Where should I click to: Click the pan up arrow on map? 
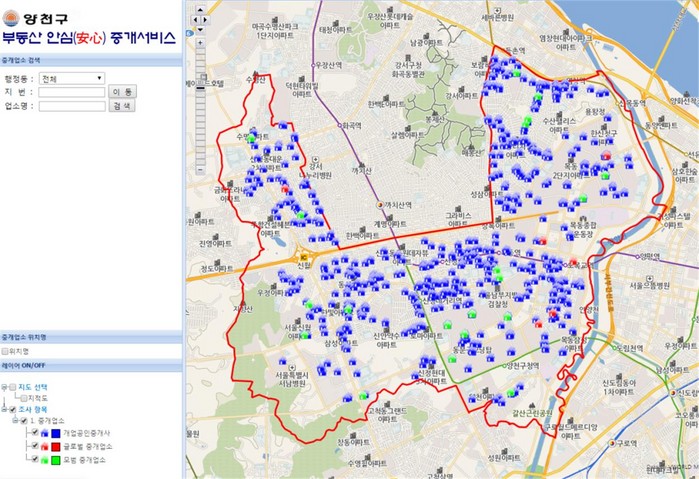pyautogui.click(x=198, y=9)
